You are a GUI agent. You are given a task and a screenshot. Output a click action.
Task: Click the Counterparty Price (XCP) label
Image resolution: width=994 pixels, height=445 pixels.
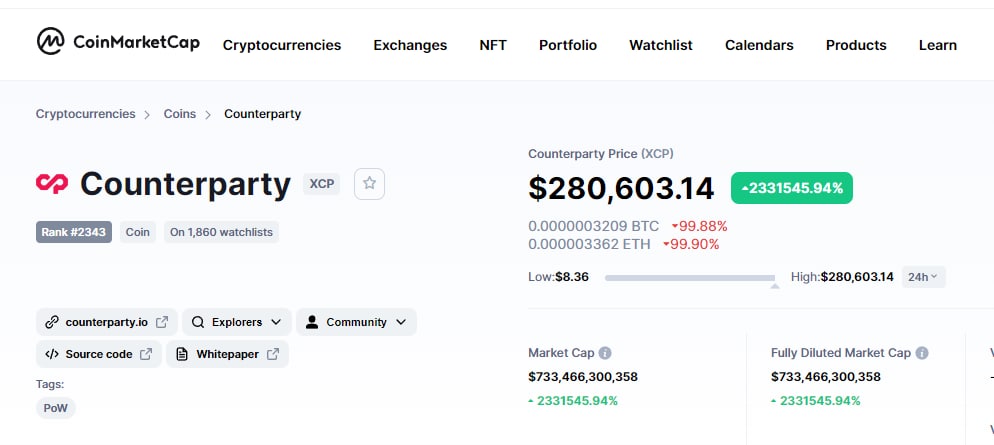(601, 154)
